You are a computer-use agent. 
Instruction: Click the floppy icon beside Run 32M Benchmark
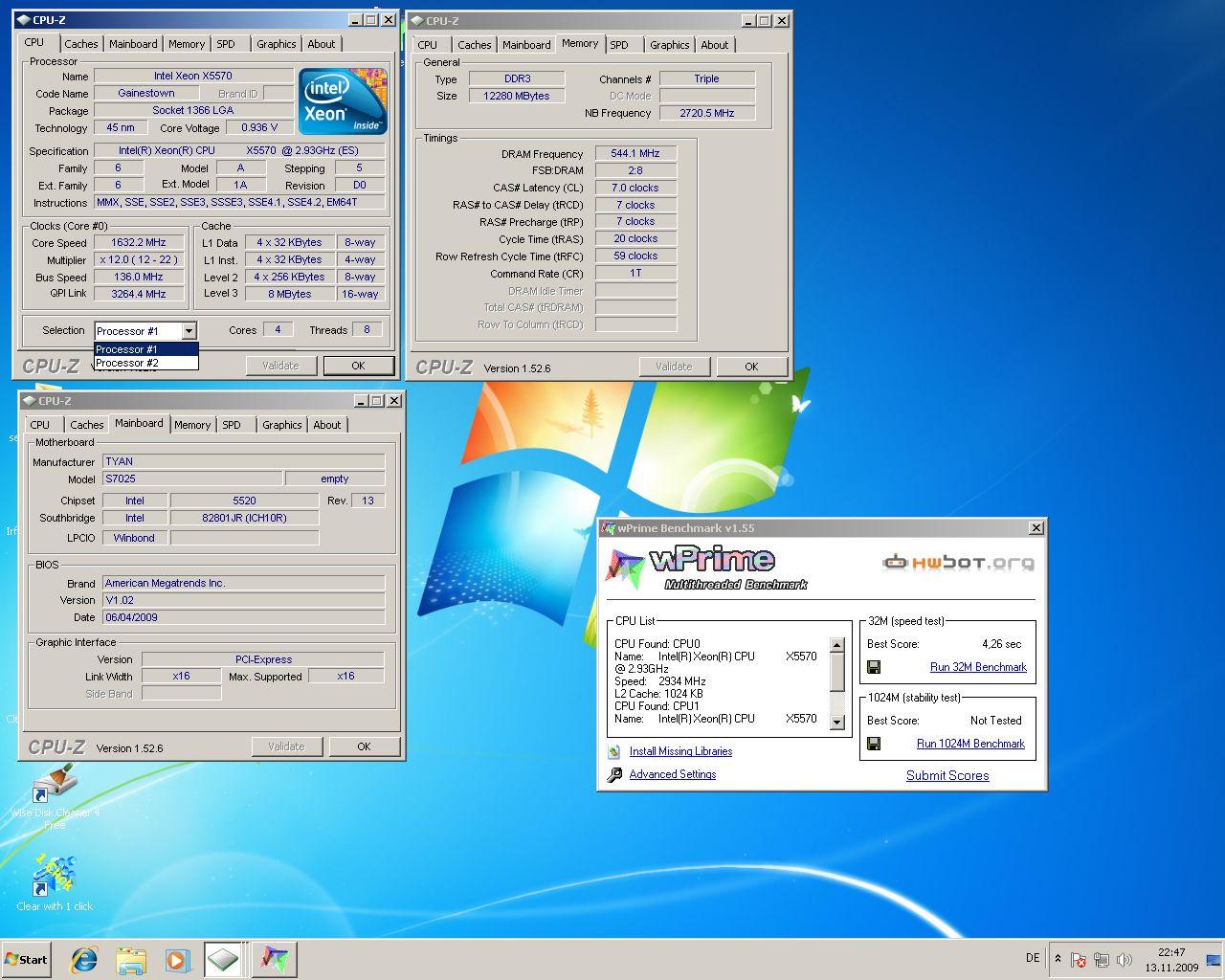[874, 667]
